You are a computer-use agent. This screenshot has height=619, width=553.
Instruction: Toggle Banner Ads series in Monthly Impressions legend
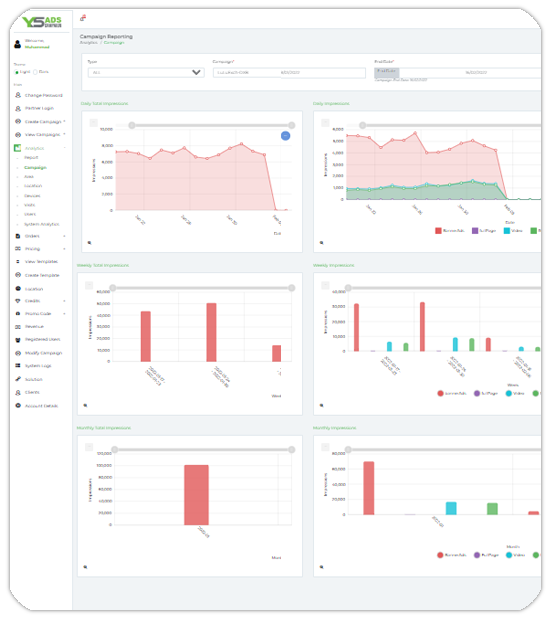tap(452, 555)
